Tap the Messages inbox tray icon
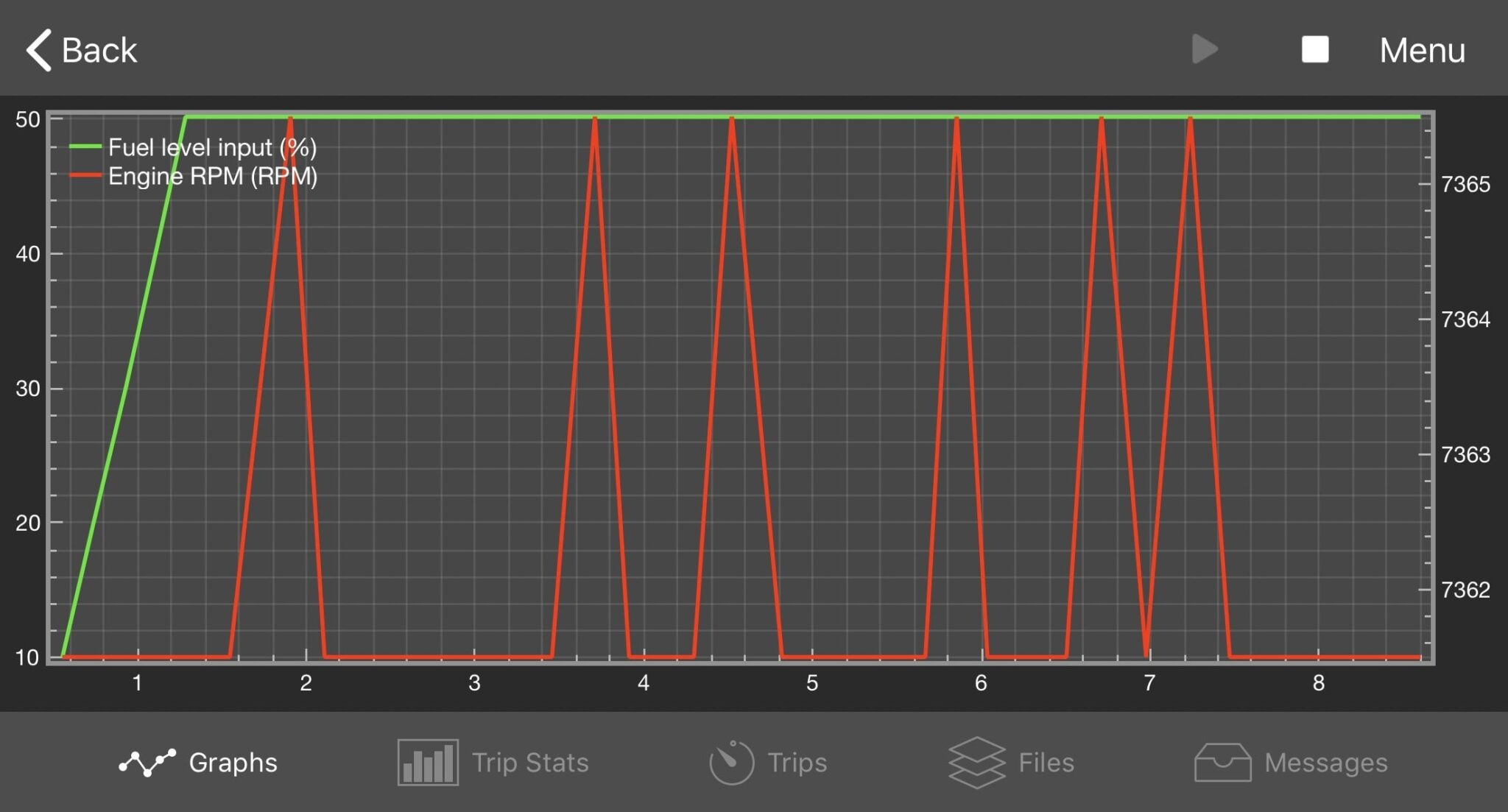The height and width of the screenshot is (812, 1508). 1222,763
